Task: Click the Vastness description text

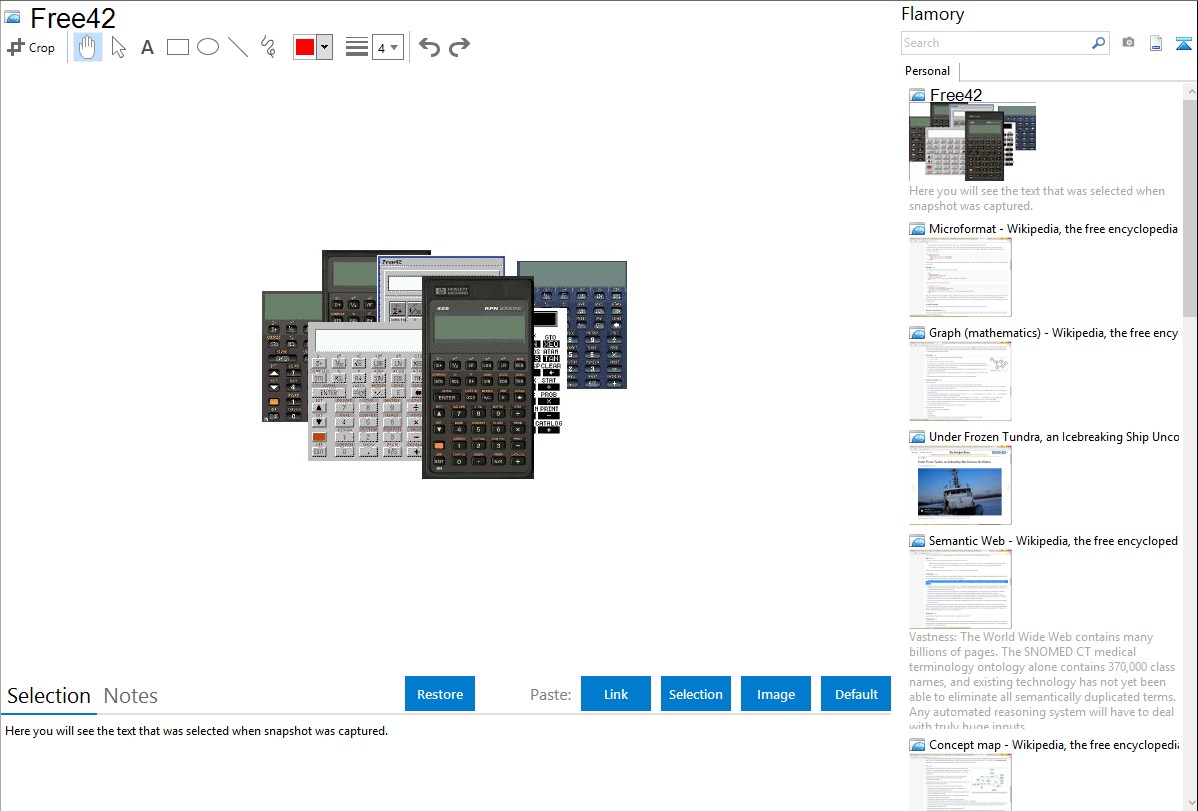Action: coord(1043,682)
